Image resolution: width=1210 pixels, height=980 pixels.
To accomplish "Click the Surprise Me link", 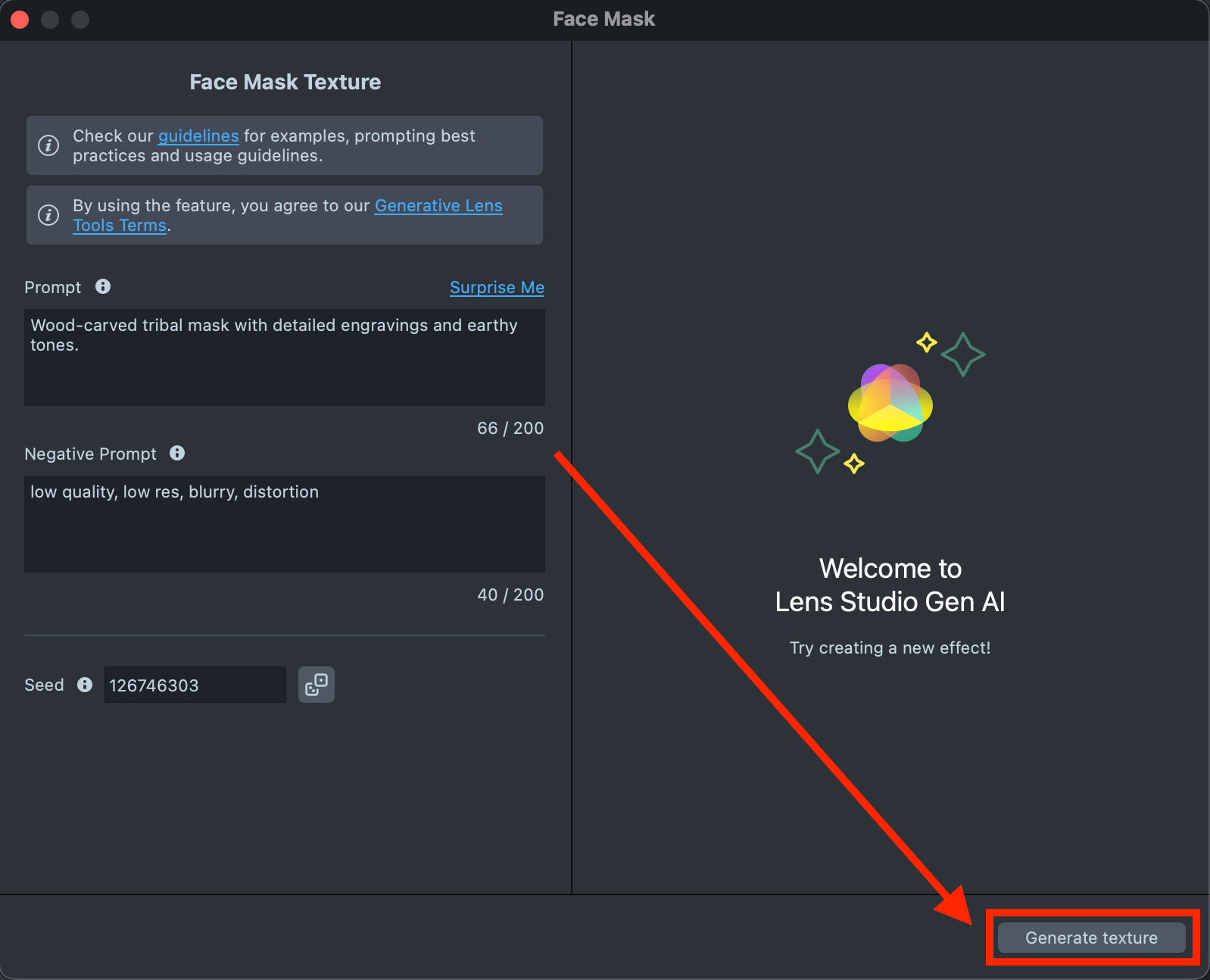I will [497, 288].
